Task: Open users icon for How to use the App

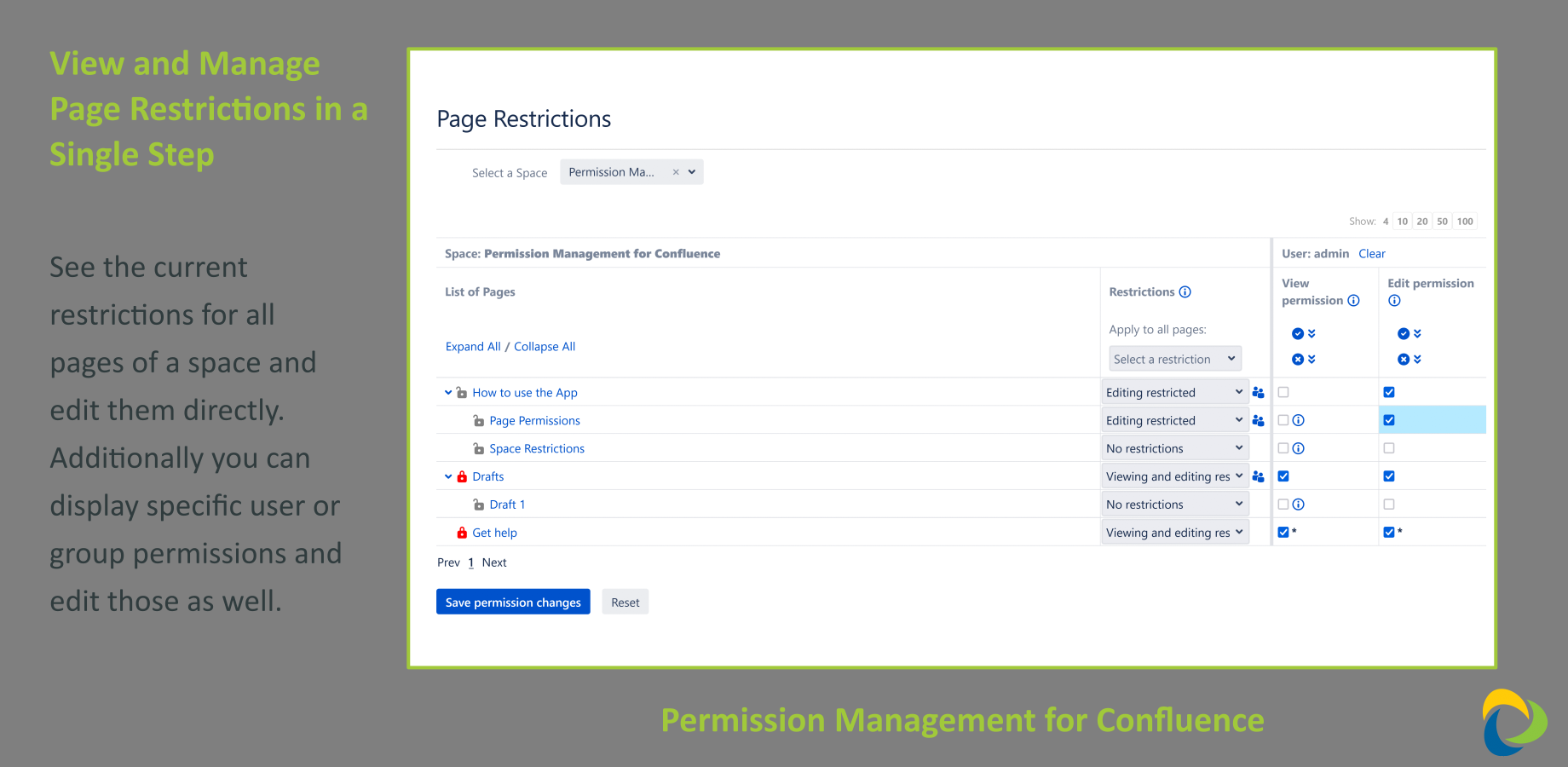Action: (1258, 392)
